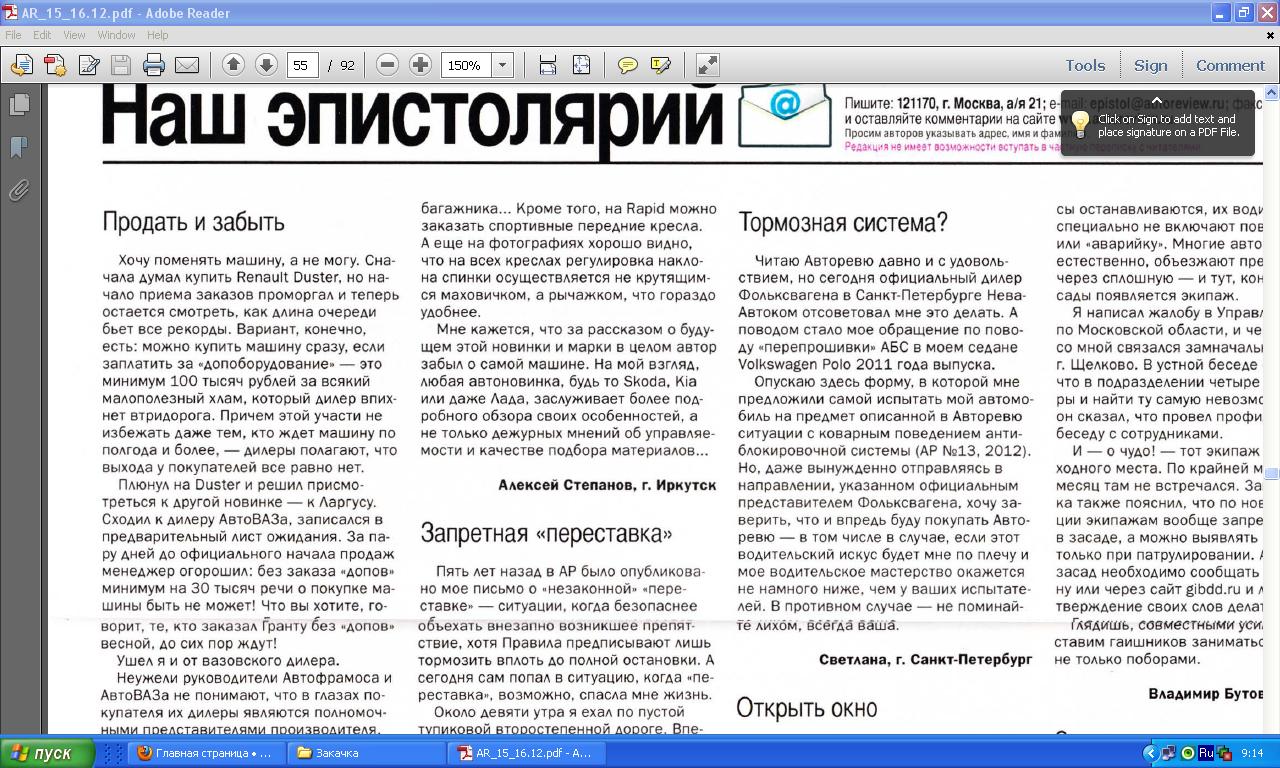Select the Highlight Text tool icon

[661, 65]
